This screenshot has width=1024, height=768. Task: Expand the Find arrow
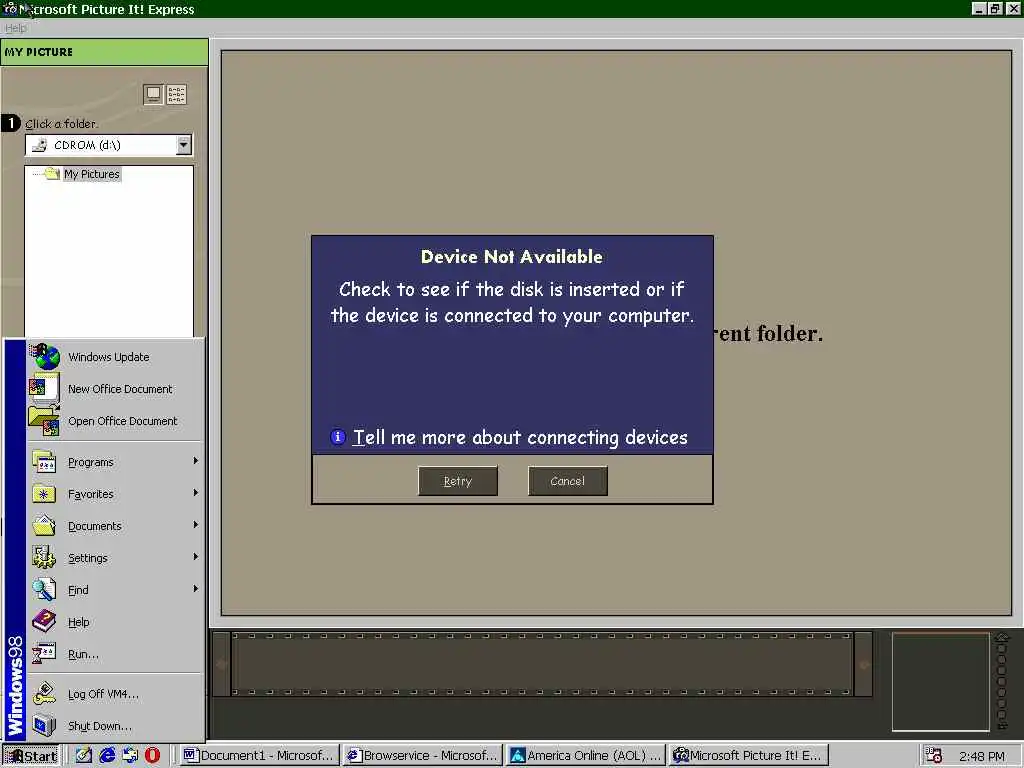tap(195, 589)
